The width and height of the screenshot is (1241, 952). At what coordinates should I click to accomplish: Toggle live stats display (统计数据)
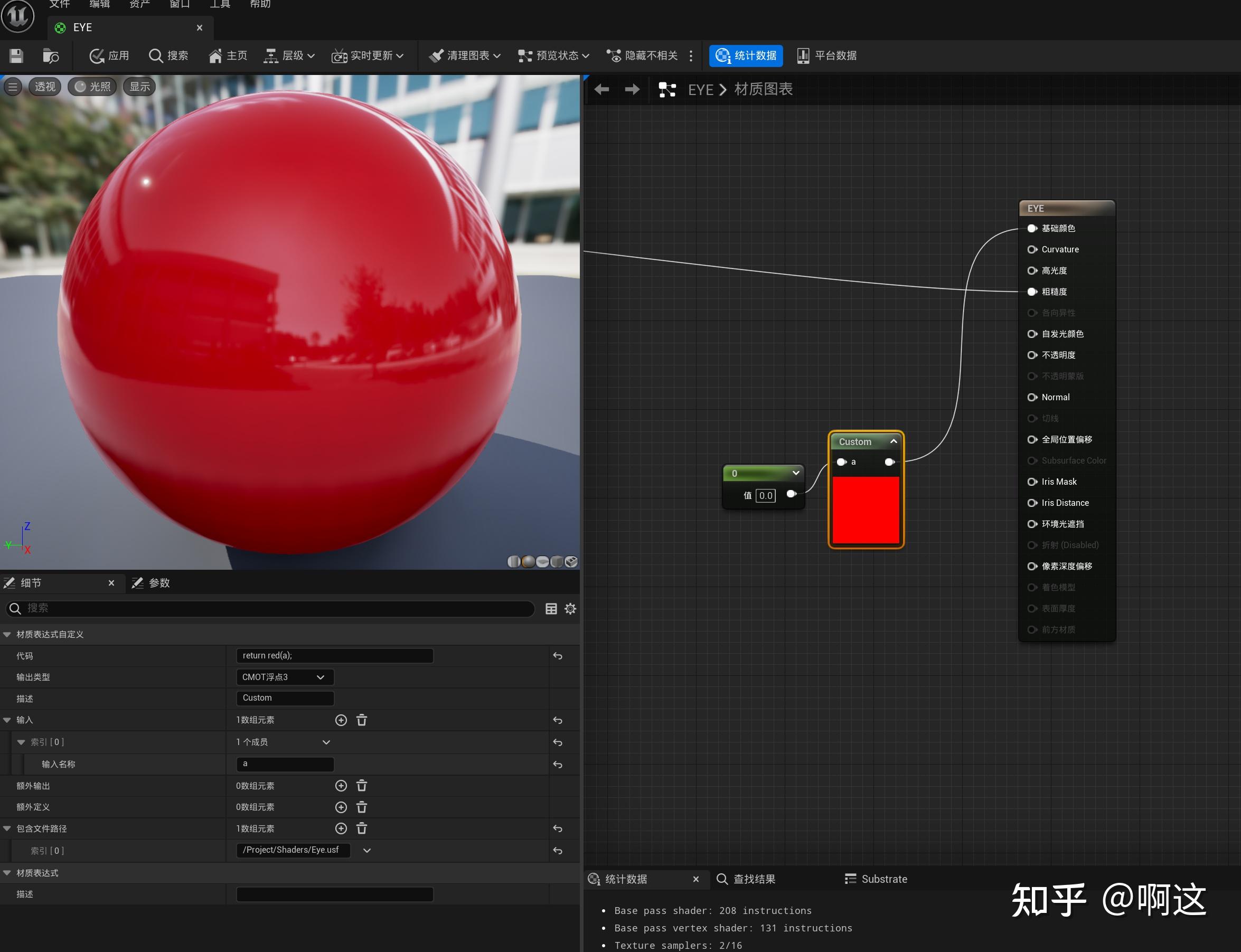pyautogui.click(x=745, y=55)
